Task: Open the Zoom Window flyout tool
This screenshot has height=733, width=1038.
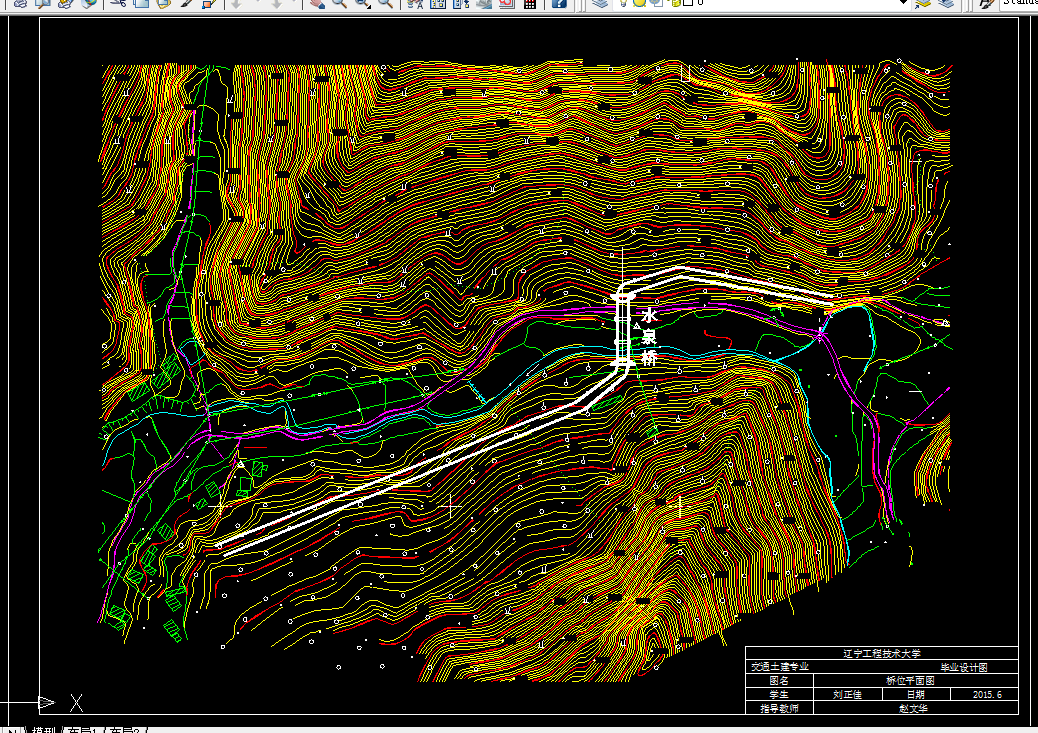Action: 362,3
